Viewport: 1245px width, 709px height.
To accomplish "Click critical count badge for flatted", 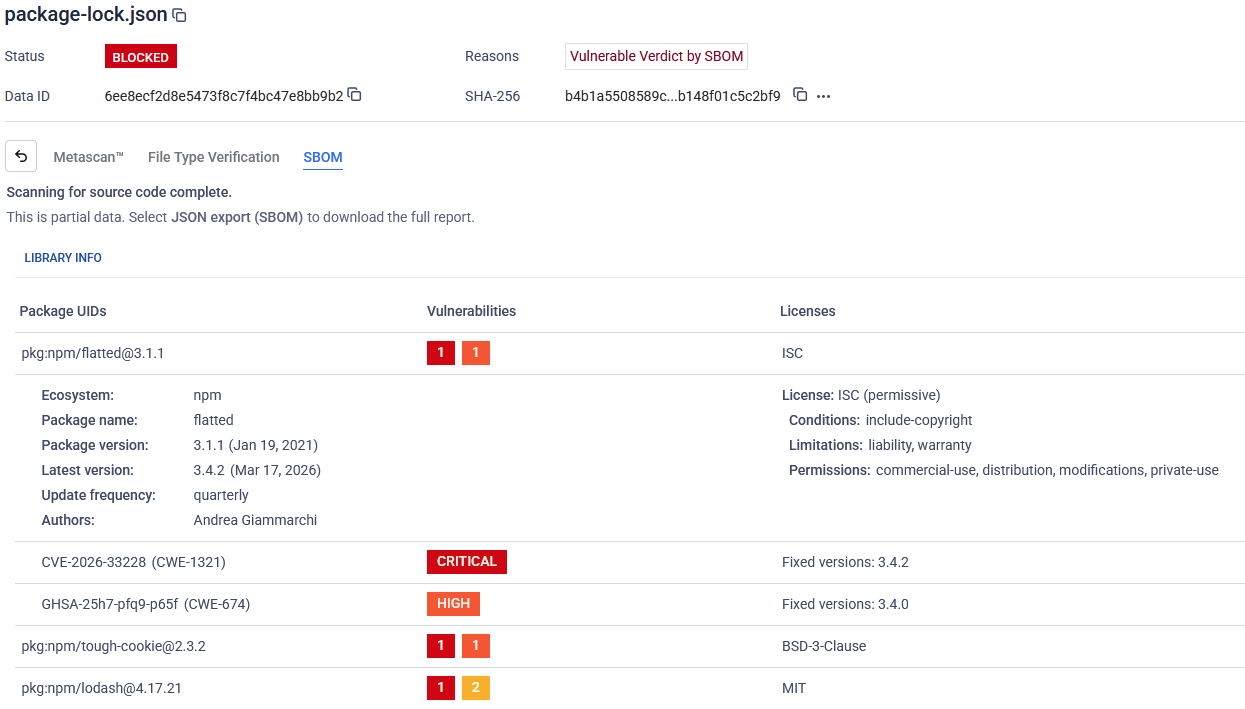I will coord(440,353).
